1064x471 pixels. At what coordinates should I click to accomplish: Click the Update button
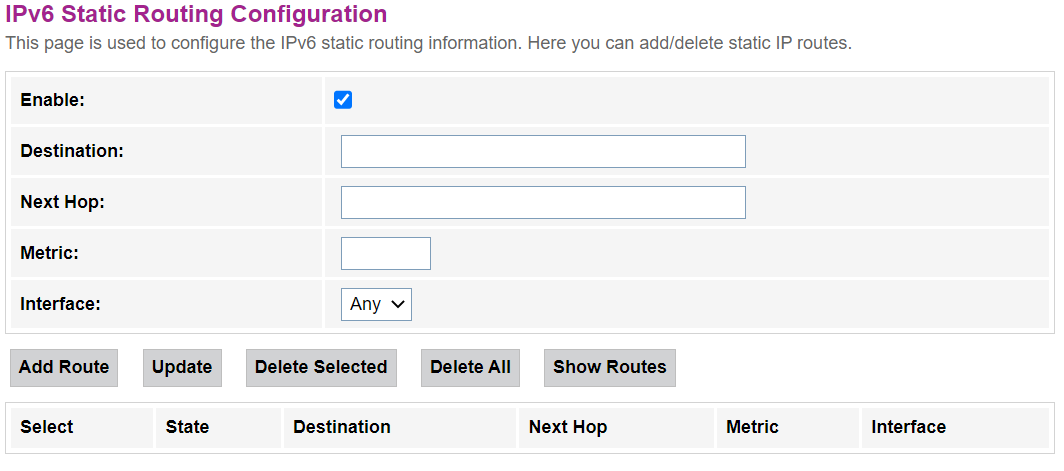coord(182,367)
